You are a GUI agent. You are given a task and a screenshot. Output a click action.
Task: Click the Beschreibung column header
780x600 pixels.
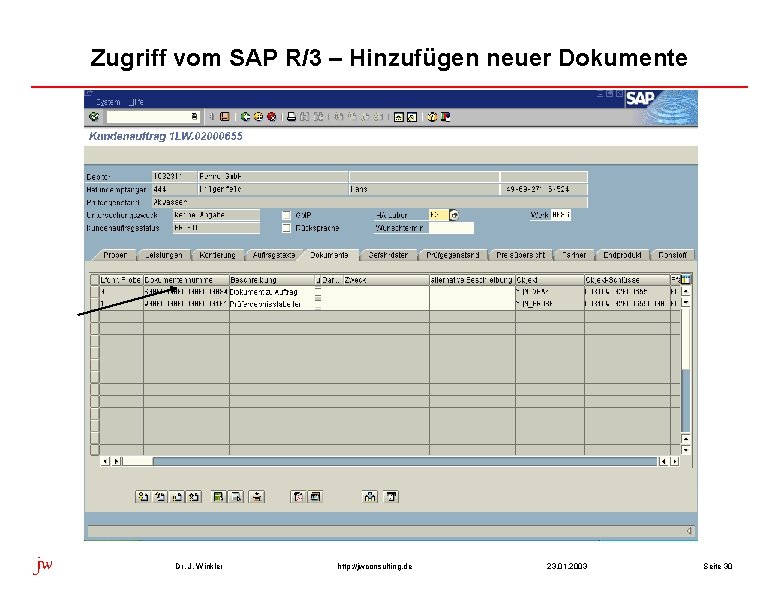(272, 280)
